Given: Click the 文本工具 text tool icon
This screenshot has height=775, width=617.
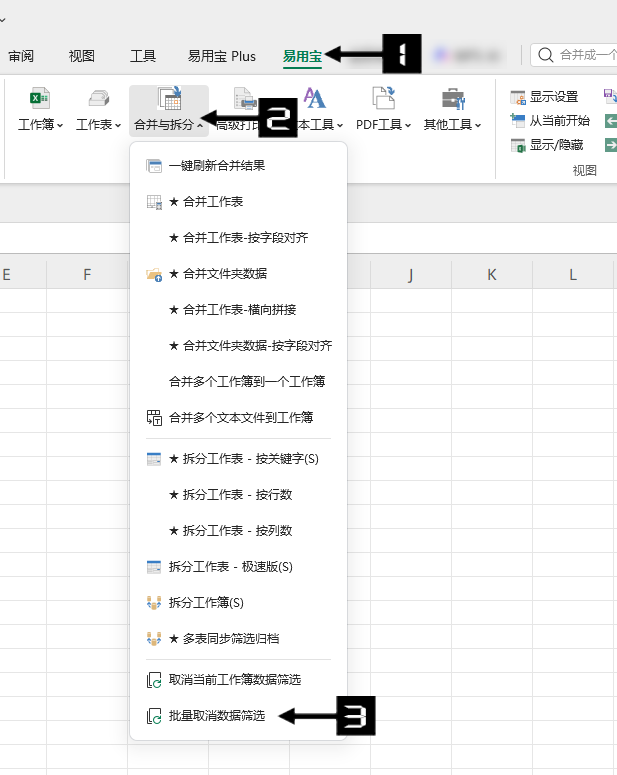Looking at the screenshot, I should 315,98.
